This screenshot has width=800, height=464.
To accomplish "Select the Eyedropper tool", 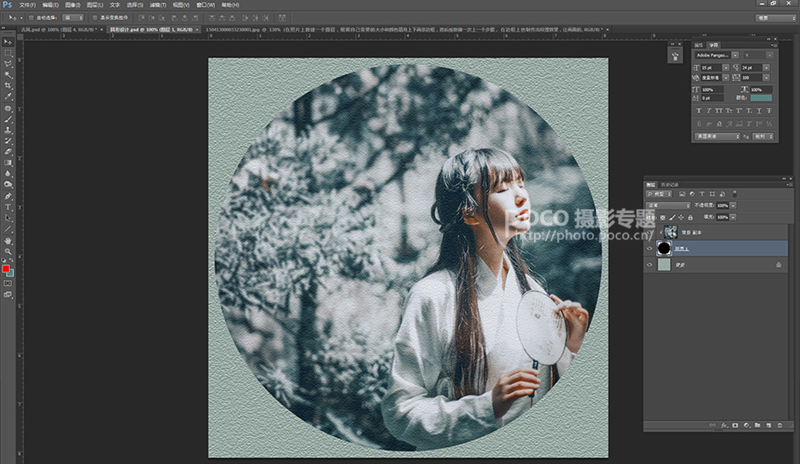I will (x=8, y=96).
